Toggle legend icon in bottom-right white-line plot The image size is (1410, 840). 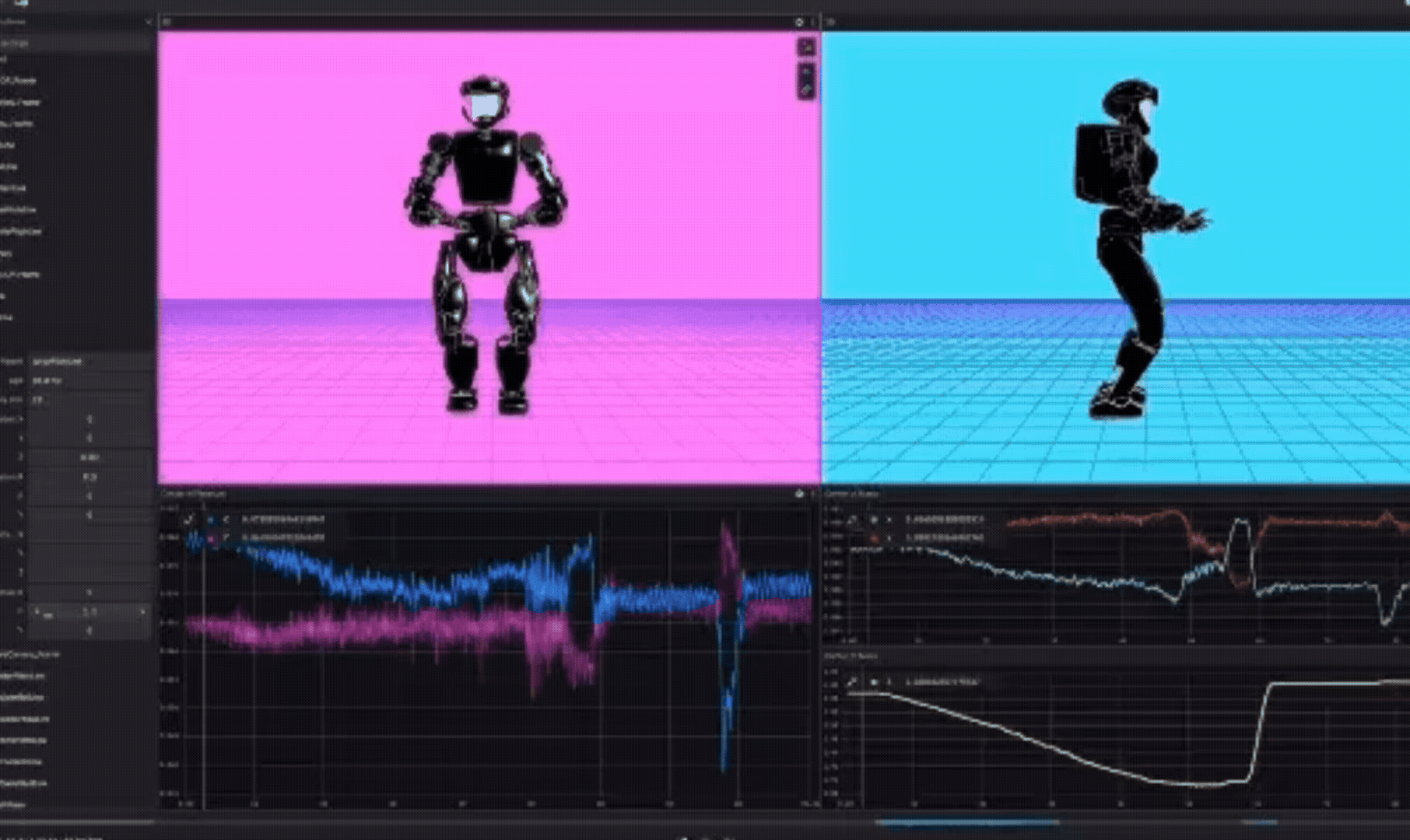pos(852,682)
